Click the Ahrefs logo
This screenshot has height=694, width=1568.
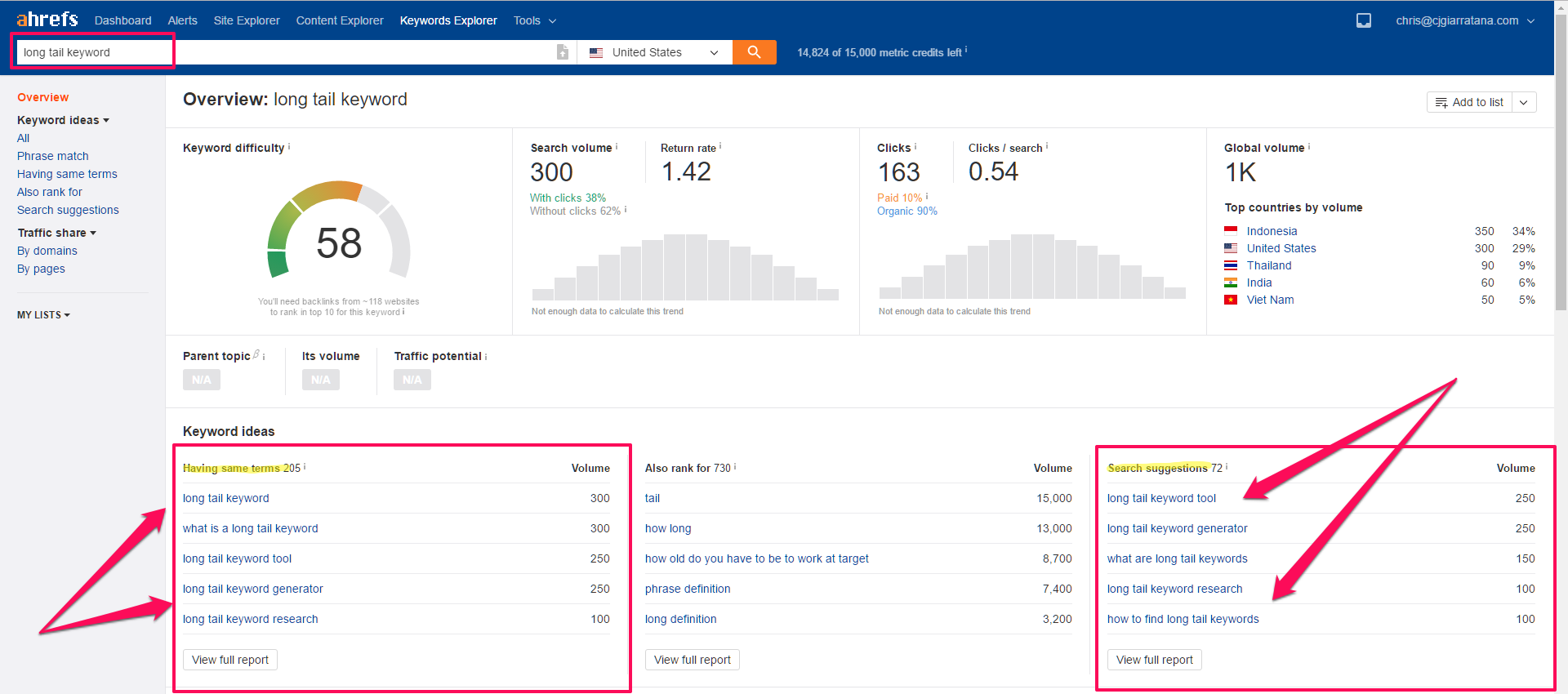tap(47, 20)
